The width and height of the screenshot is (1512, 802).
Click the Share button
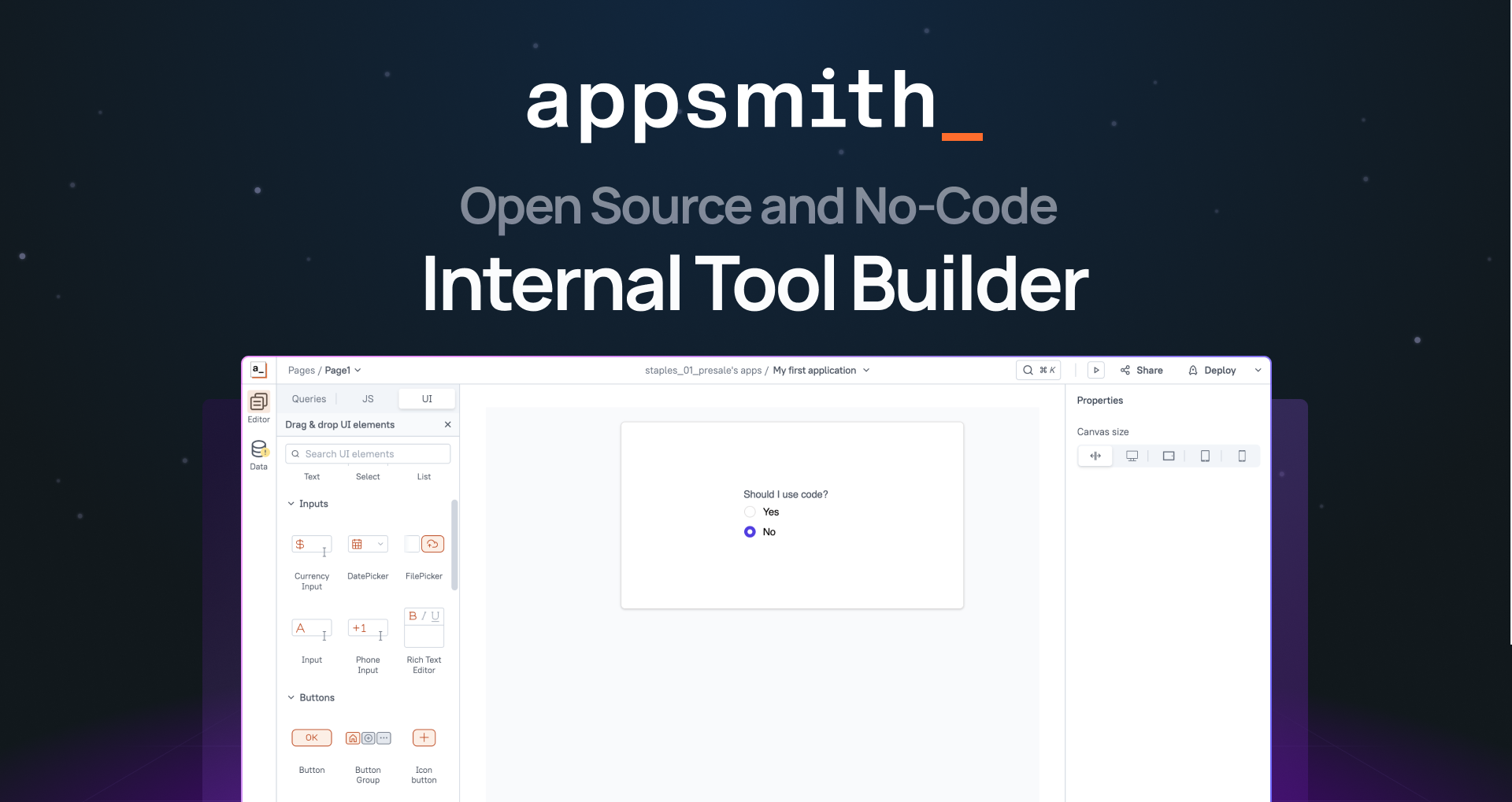(1141, 370)
